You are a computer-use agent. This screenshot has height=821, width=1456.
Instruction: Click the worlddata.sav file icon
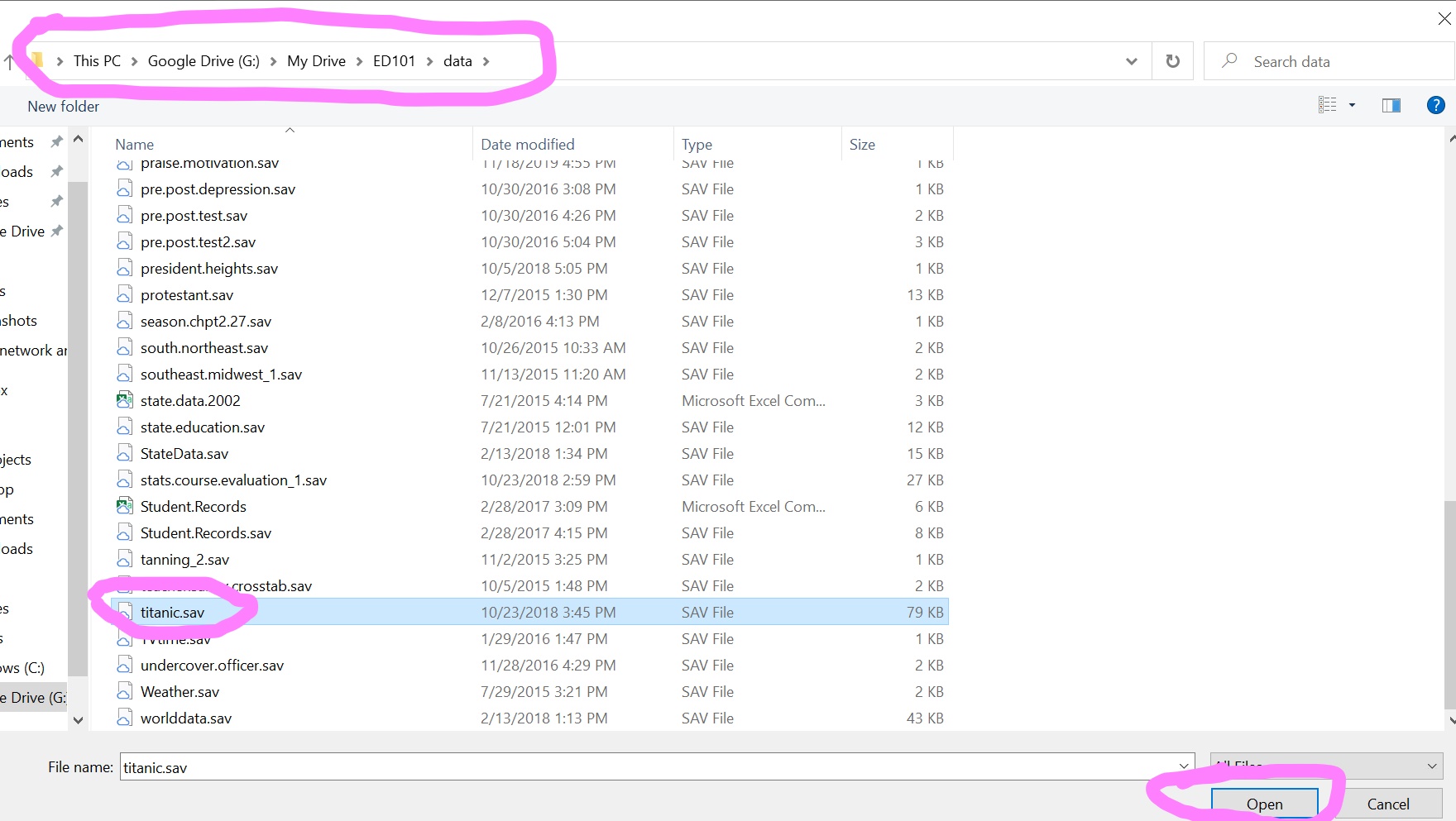(124, 718)
